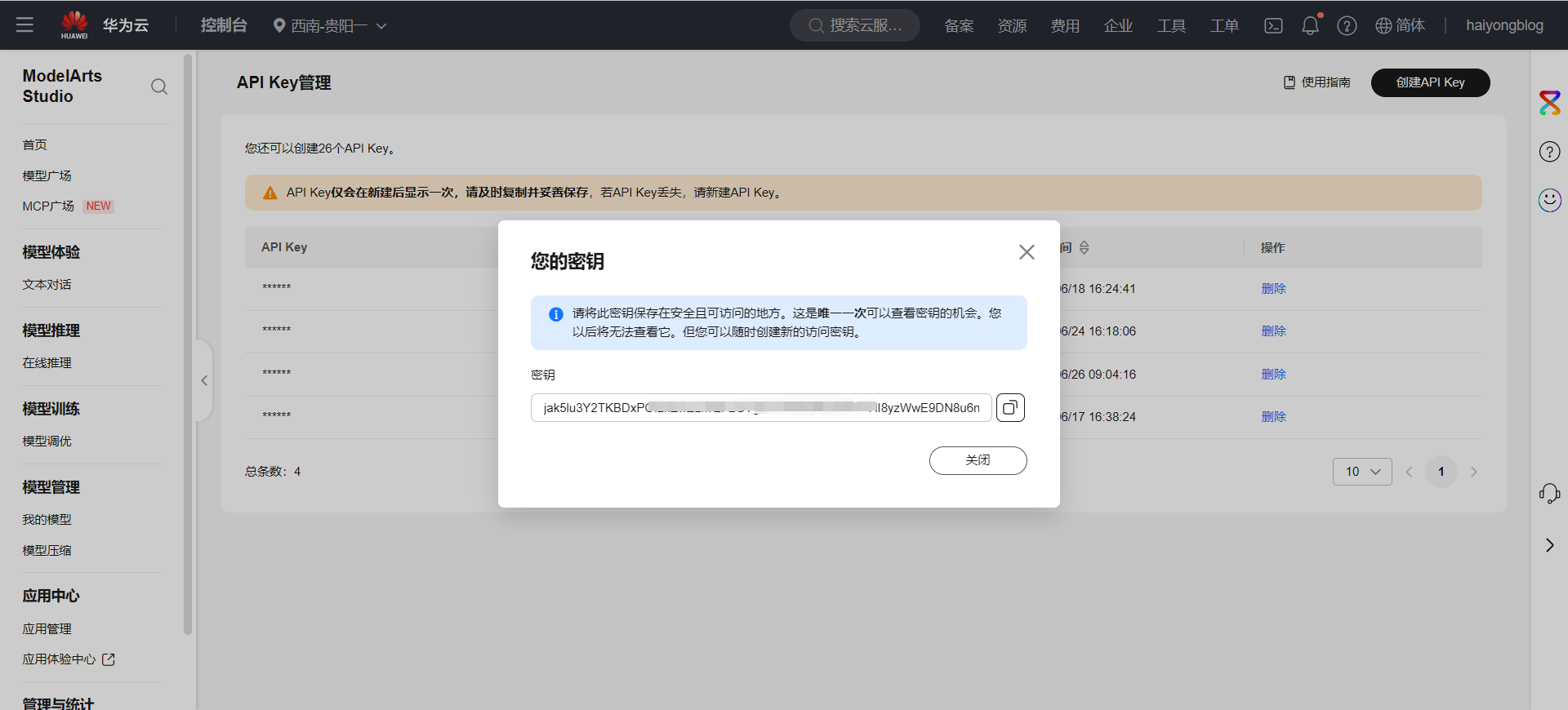Delete the key created 6/18 16:24:41
The height and width of the screenshot is (710, 1568).
pos(1273,289)
